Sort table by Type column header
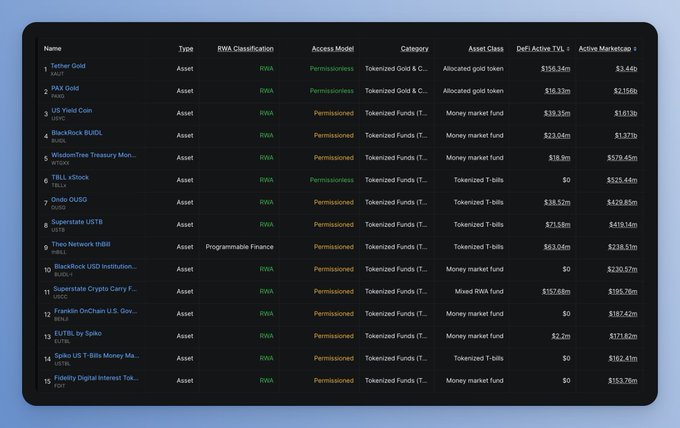The width and height of the screenshot is (680, 428). (186, 48)
